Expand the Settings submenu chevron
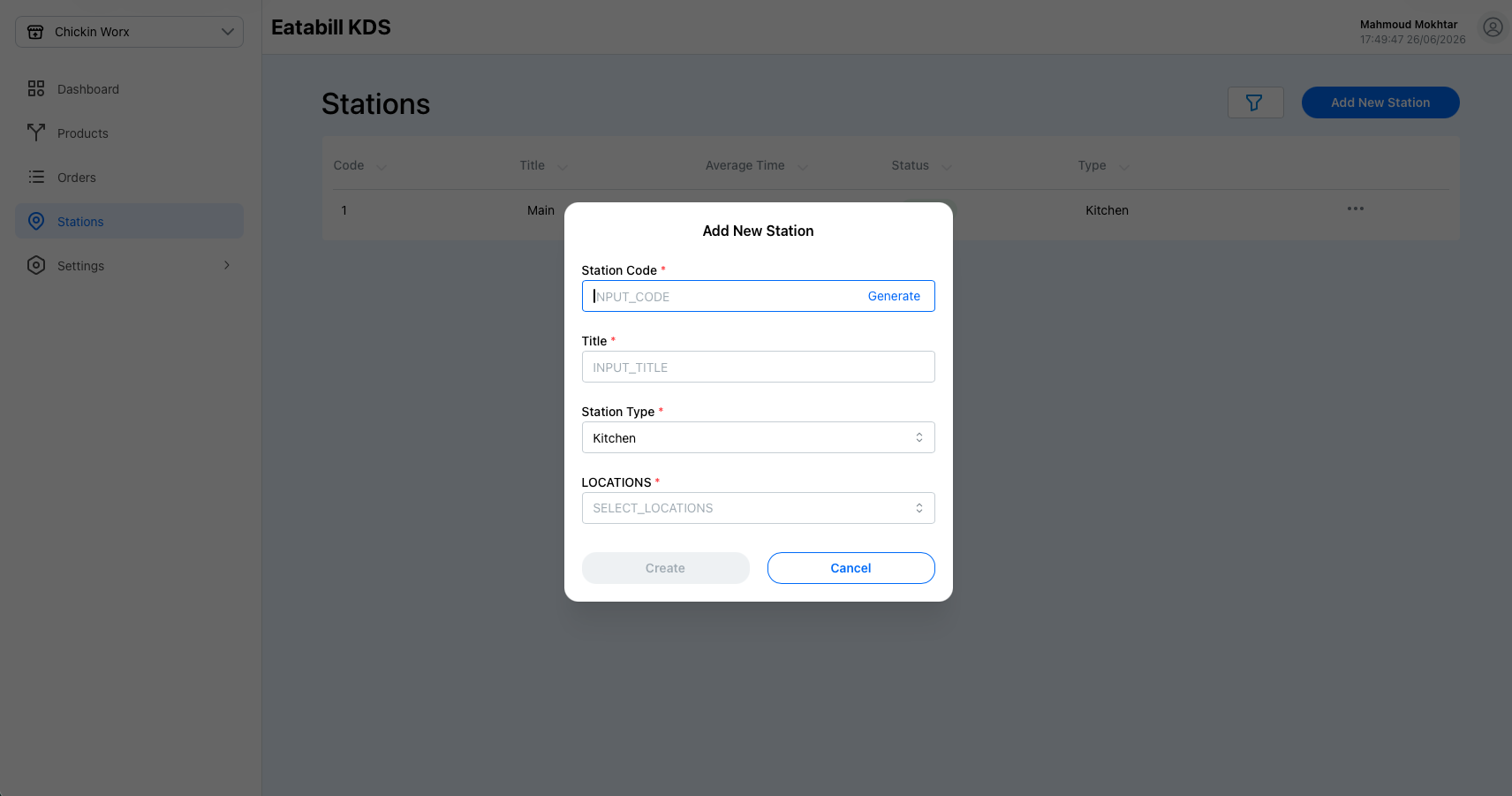The width and height of the screenshot is (1512, 796). tap(227, 265)
